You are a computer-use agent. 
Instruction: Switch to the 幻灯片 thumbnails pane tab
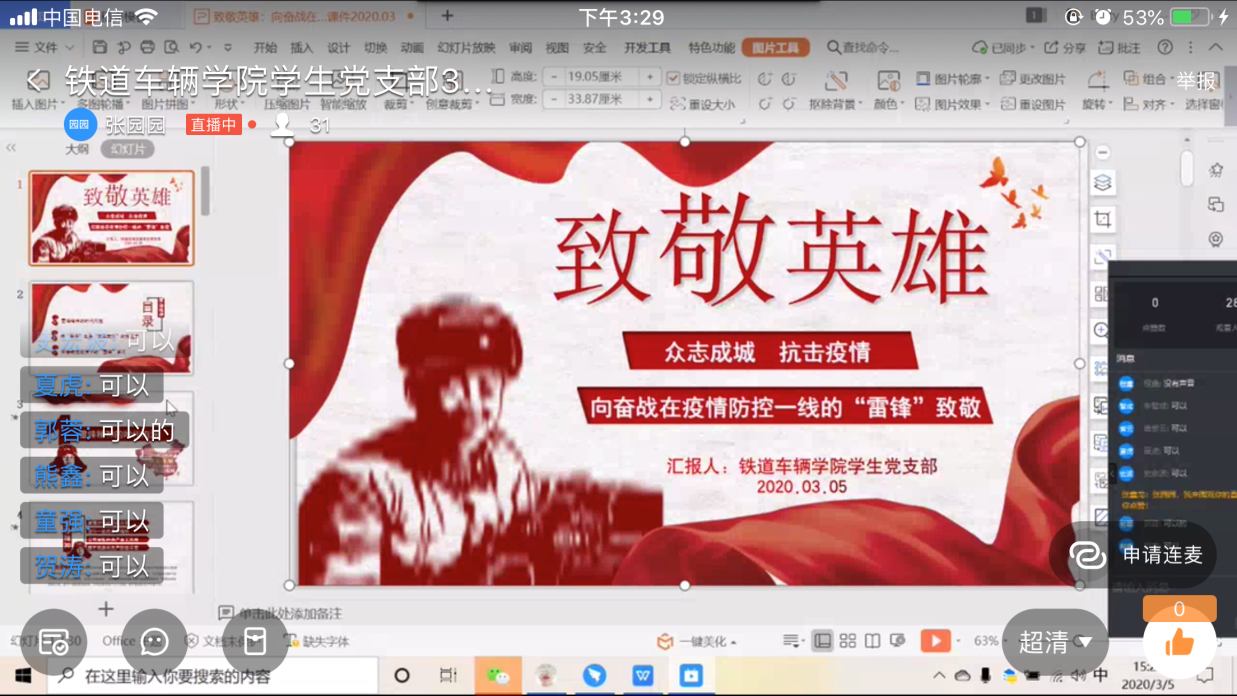click(x=127, y=149)
